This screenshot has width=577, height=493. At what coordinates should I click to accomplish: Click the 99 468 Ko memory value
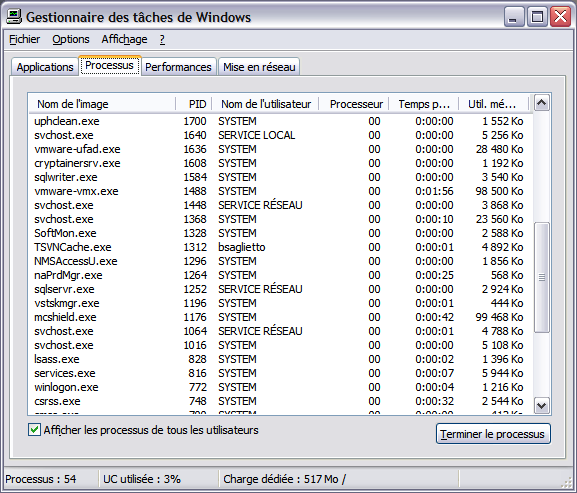point(499,317)
